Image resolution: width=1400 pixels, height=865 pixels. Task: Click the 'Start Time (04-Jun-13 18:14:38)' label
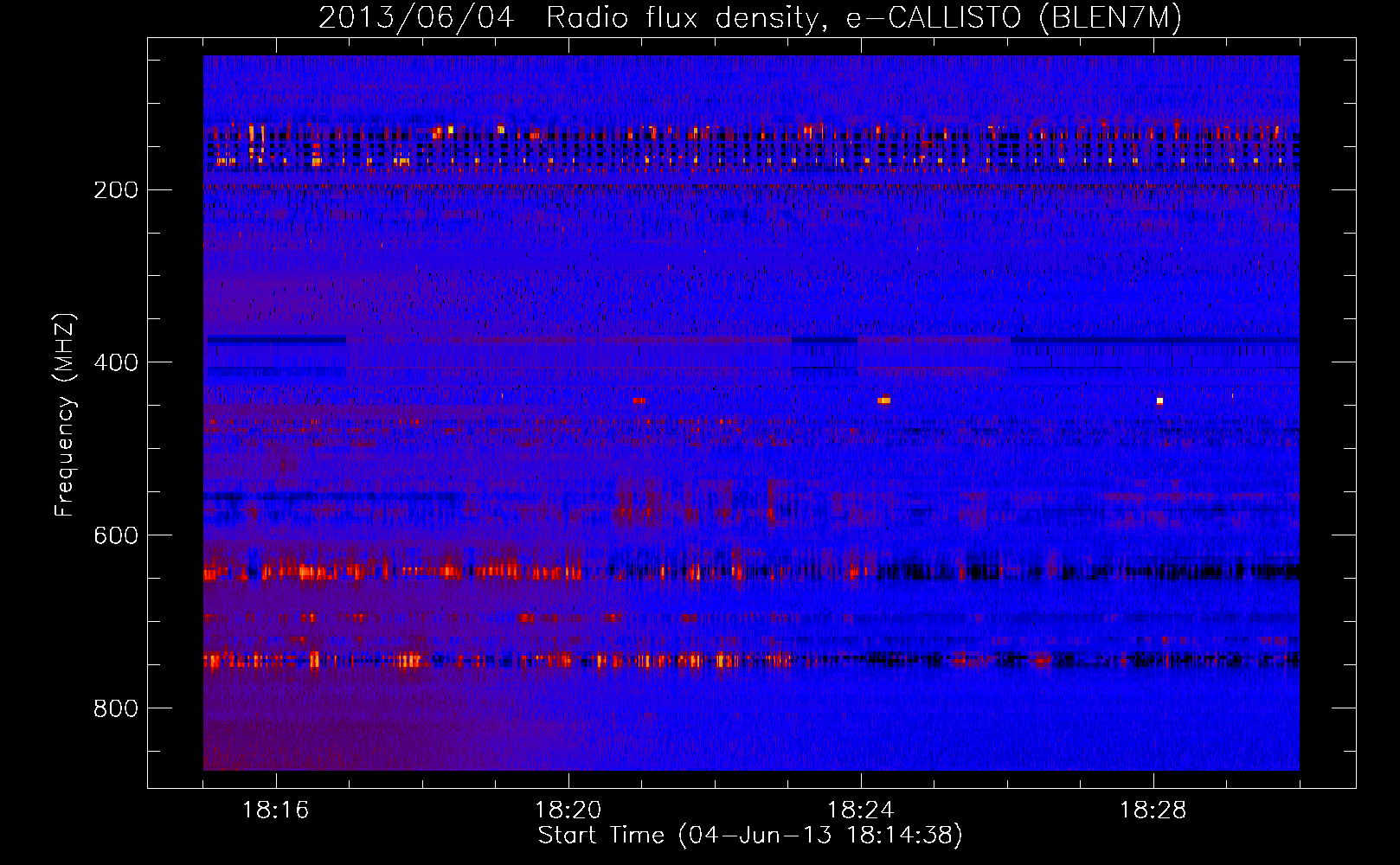750,836
